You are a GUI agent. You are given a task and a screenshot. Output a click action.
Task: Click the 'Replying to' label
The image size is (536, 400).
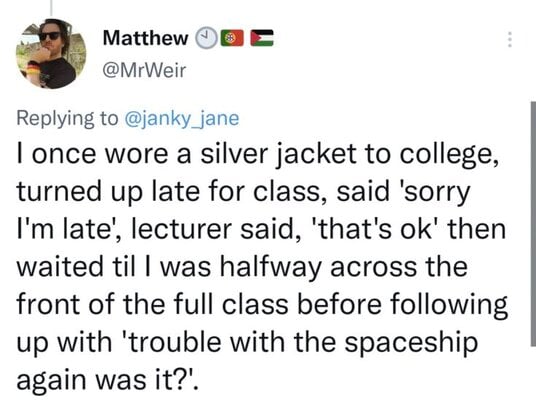(67, 119)
